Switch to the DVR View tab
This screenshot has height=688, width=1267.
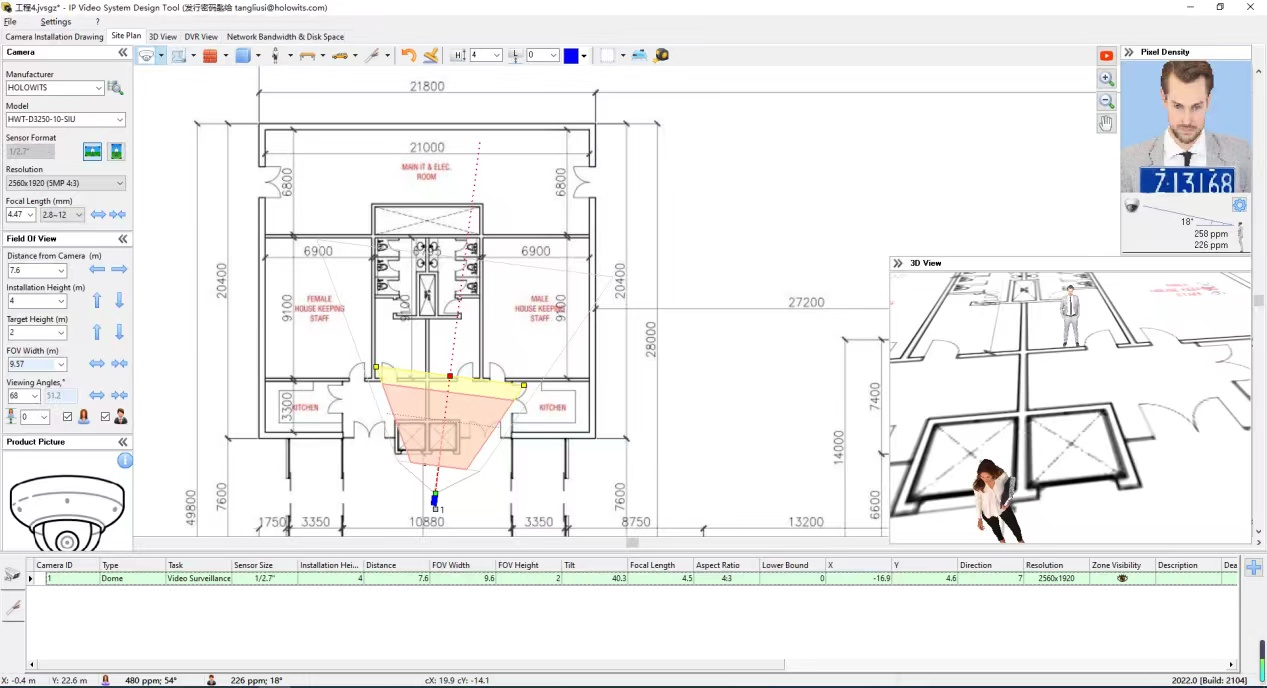(201, 37)
